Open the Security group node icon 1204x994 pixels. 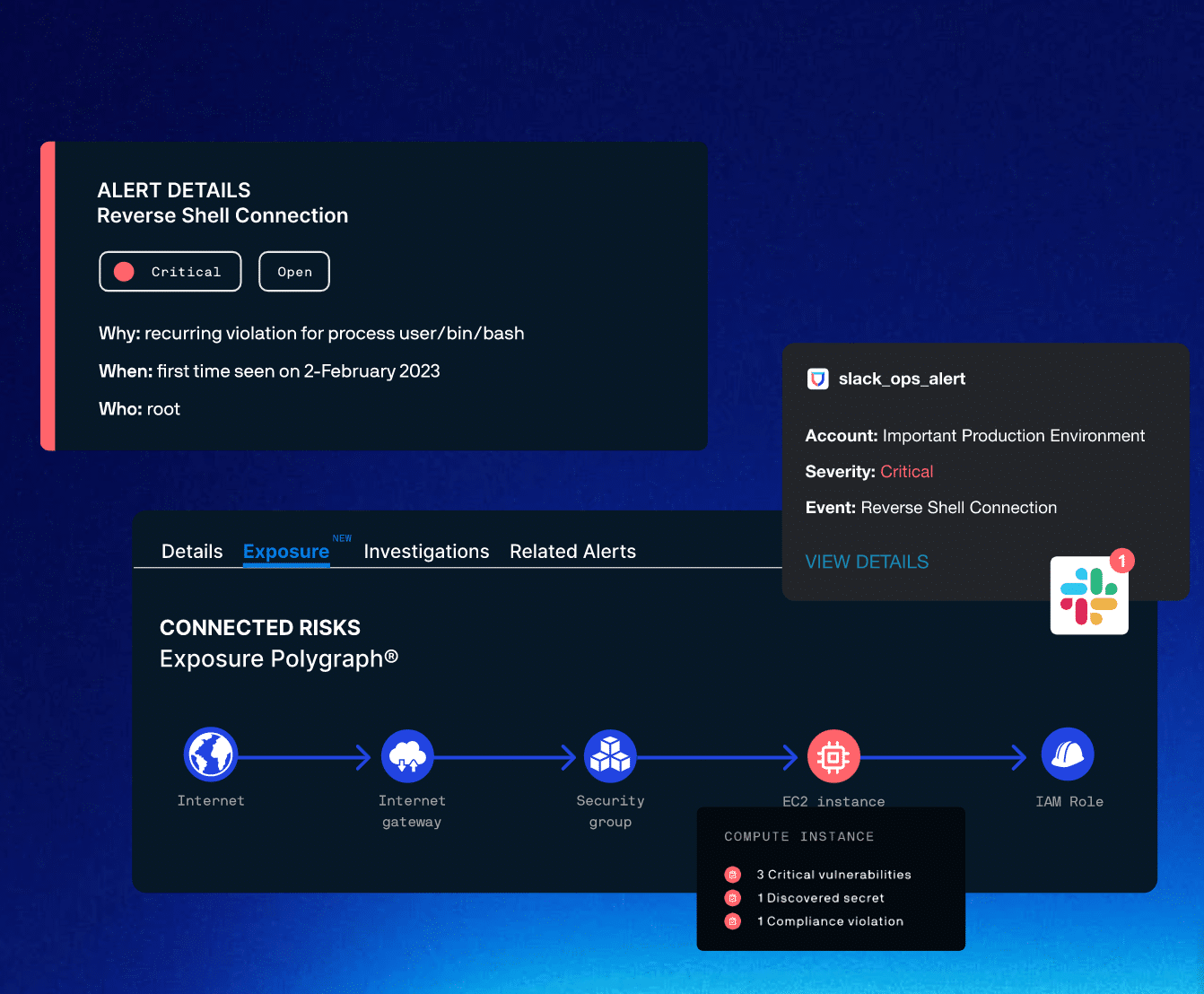point(610,754)
